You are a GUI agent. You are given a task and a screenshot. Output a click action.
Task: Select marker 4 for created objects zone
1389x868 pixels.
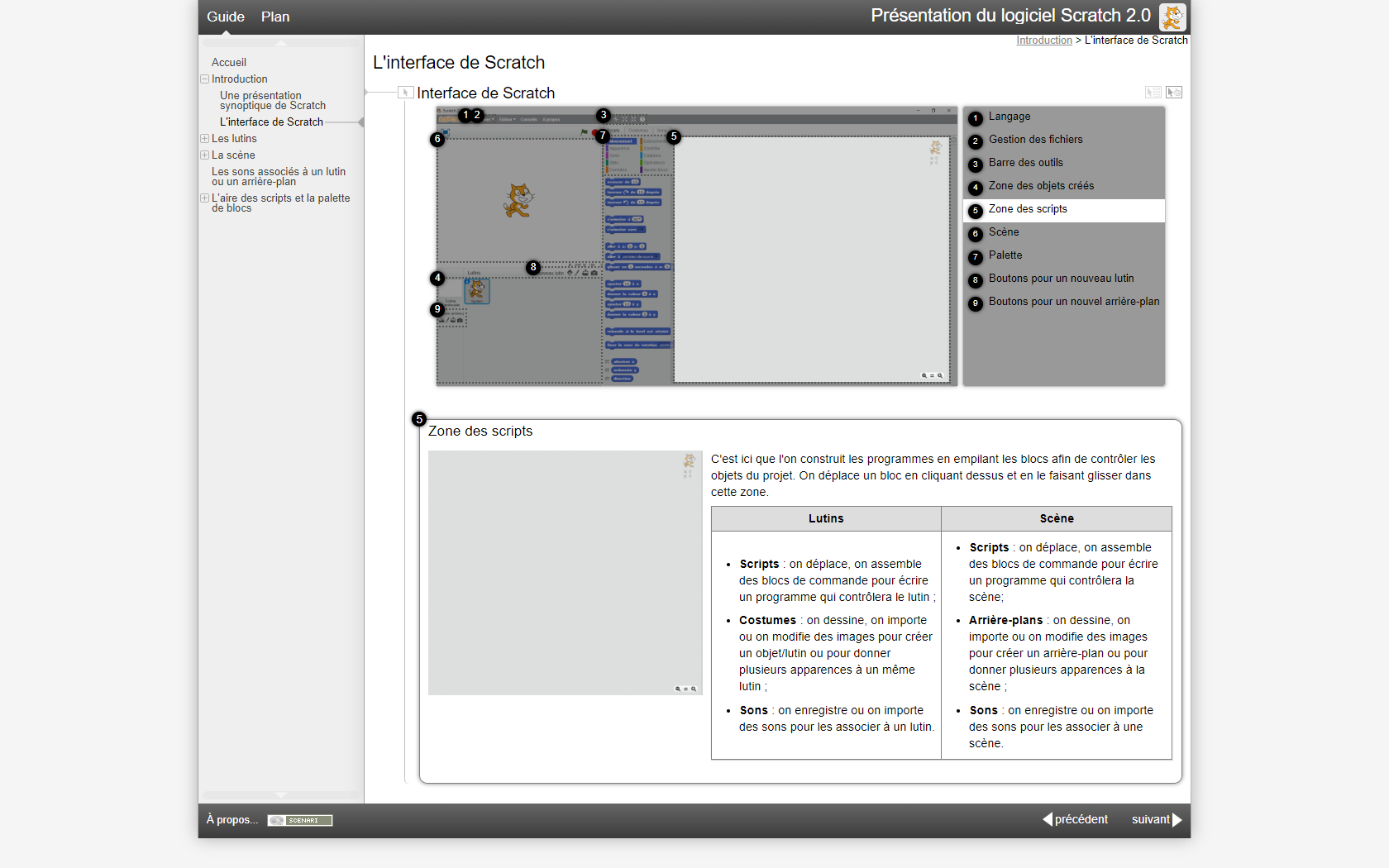point(437,279)
